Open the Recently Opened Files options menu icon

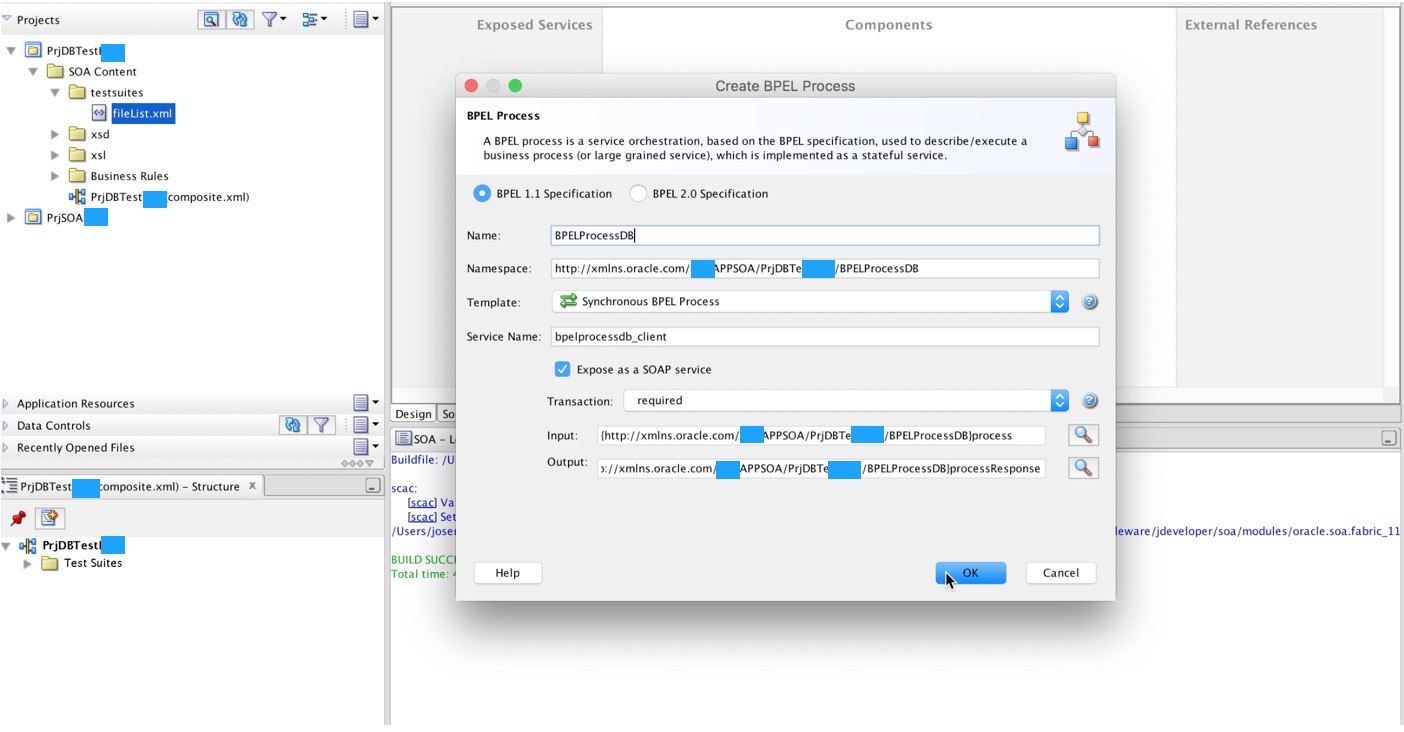366,447
